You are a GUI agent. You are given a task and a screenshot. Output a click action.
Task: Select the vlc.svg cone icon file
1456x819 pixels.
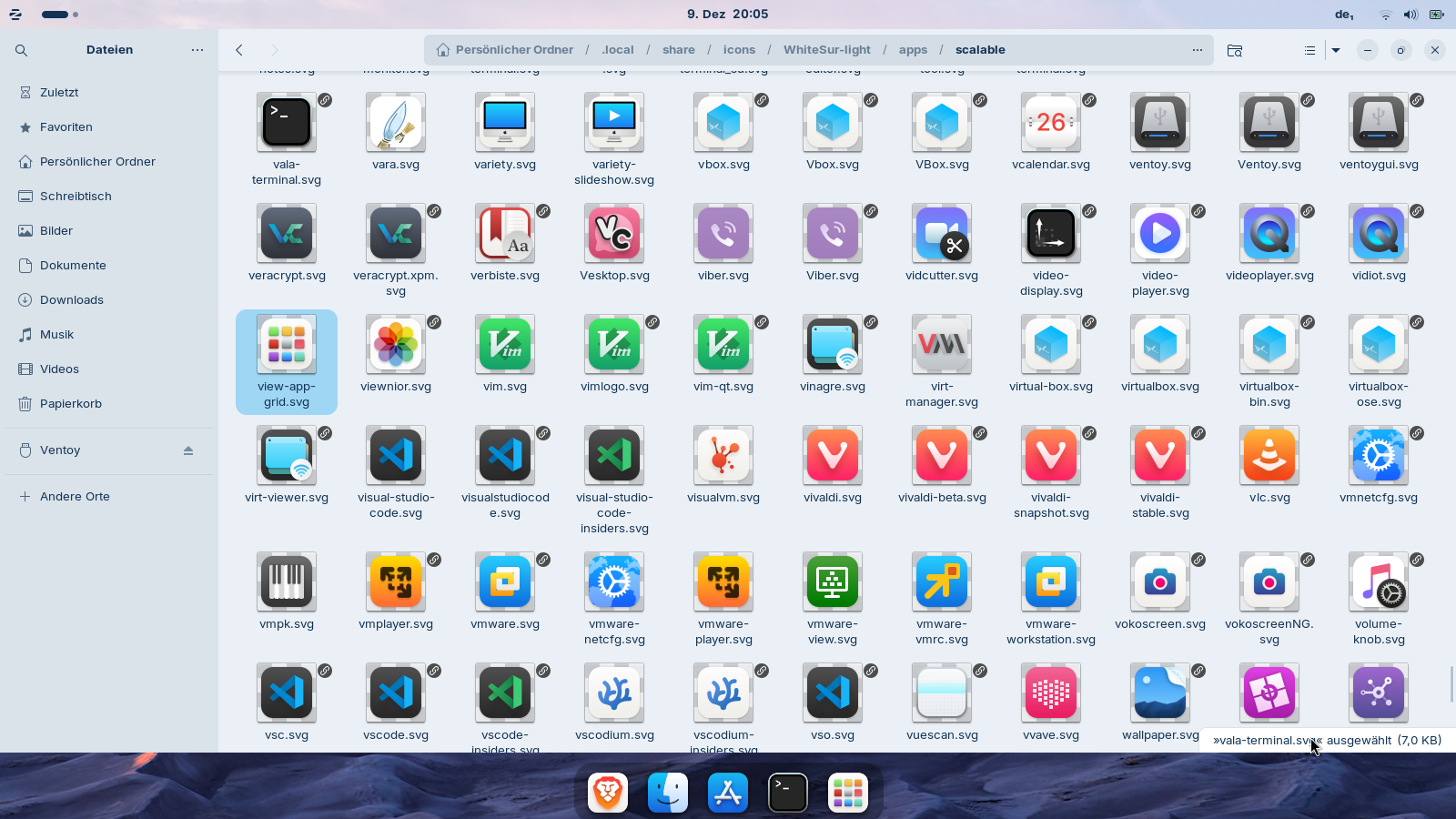tap(1269, 456)
